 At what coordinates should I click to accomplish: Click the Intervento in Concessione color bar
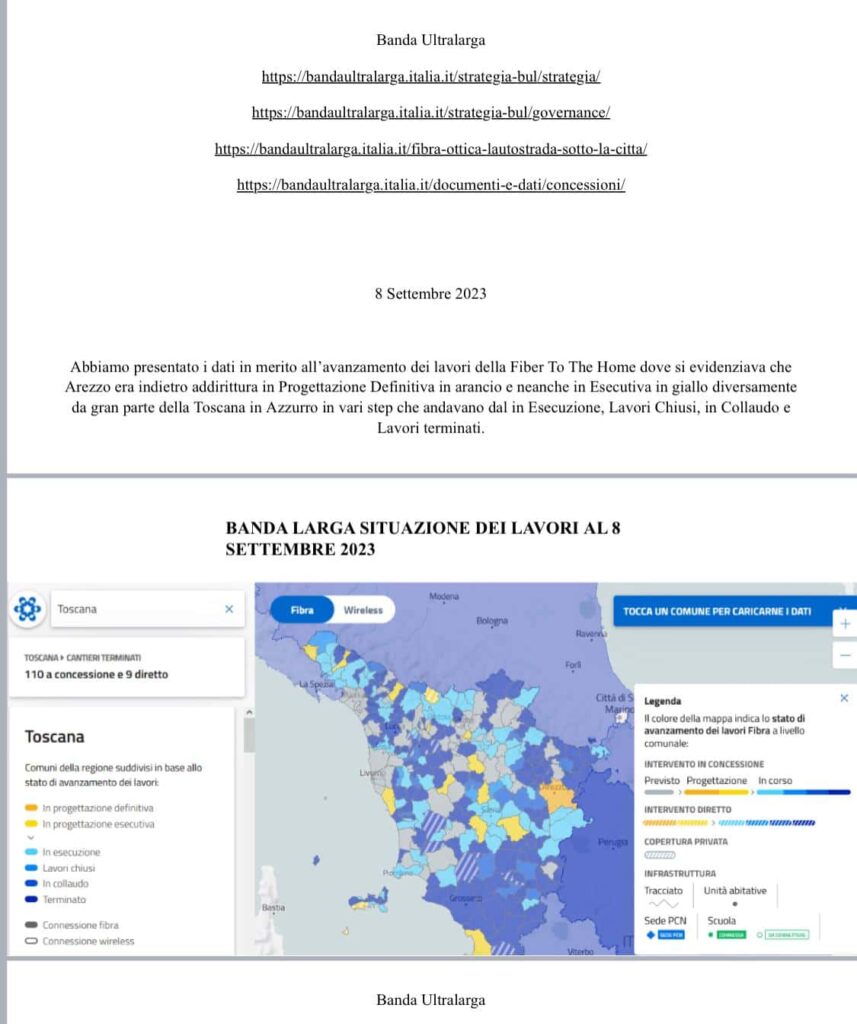click(747, 792)
